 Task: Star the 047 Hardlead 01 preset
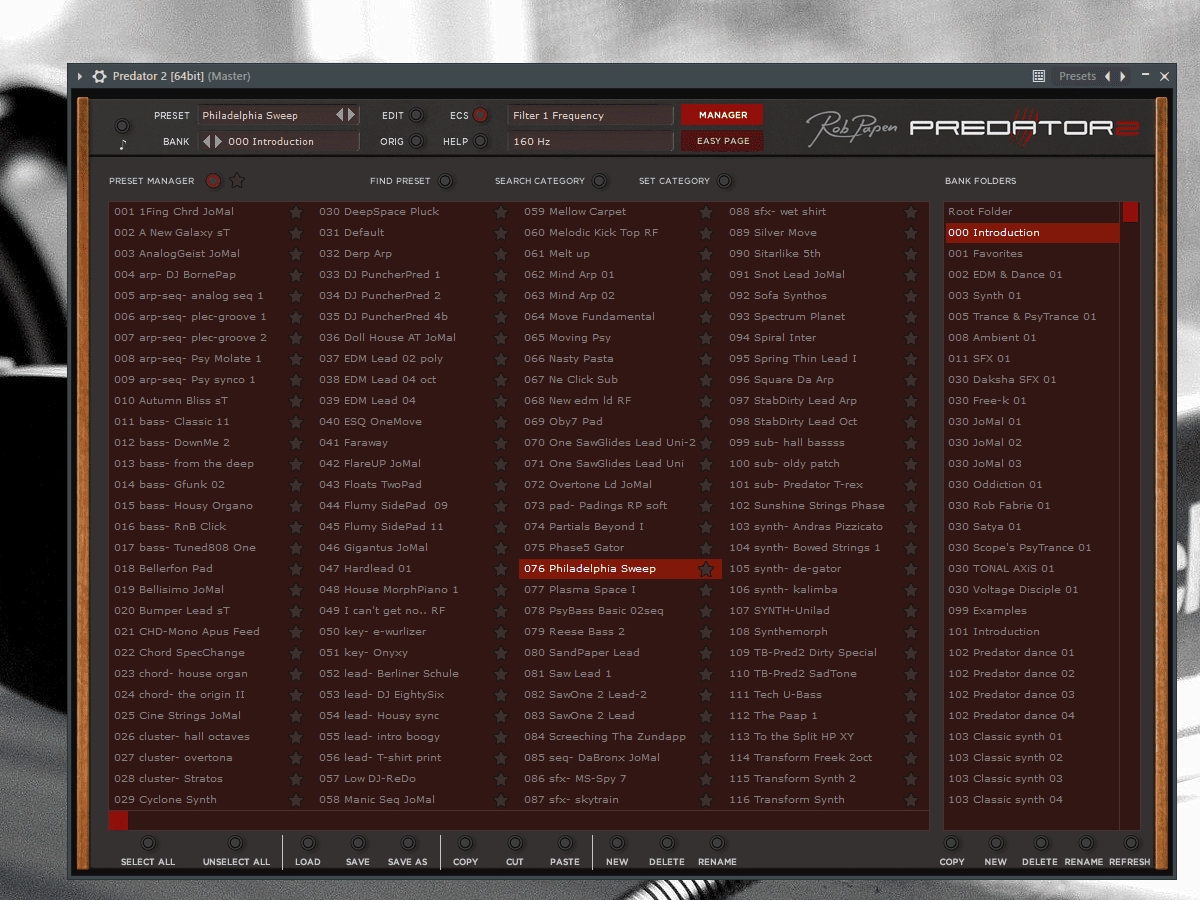(x=501, y=569)
